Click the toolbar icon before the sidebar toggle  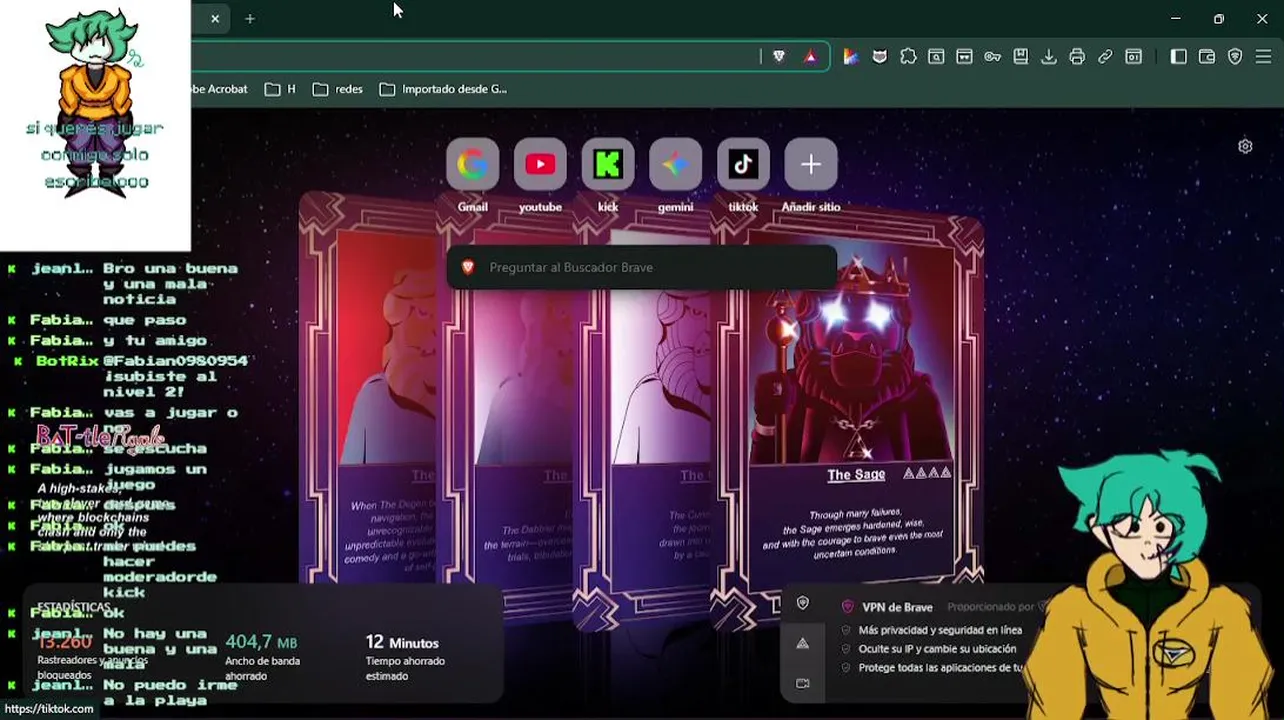1133,57
